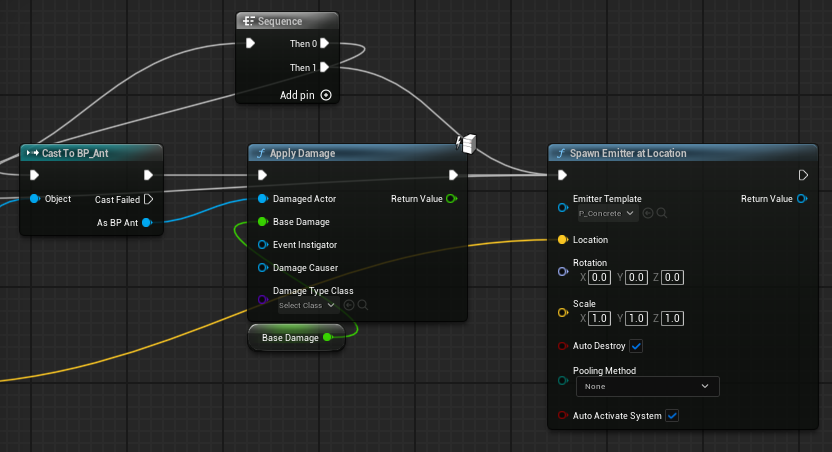Image resolution: width=832 pixels, height=452 pixels.
Task: Click the Event Instigator input pin
Action: pos(263,245)
